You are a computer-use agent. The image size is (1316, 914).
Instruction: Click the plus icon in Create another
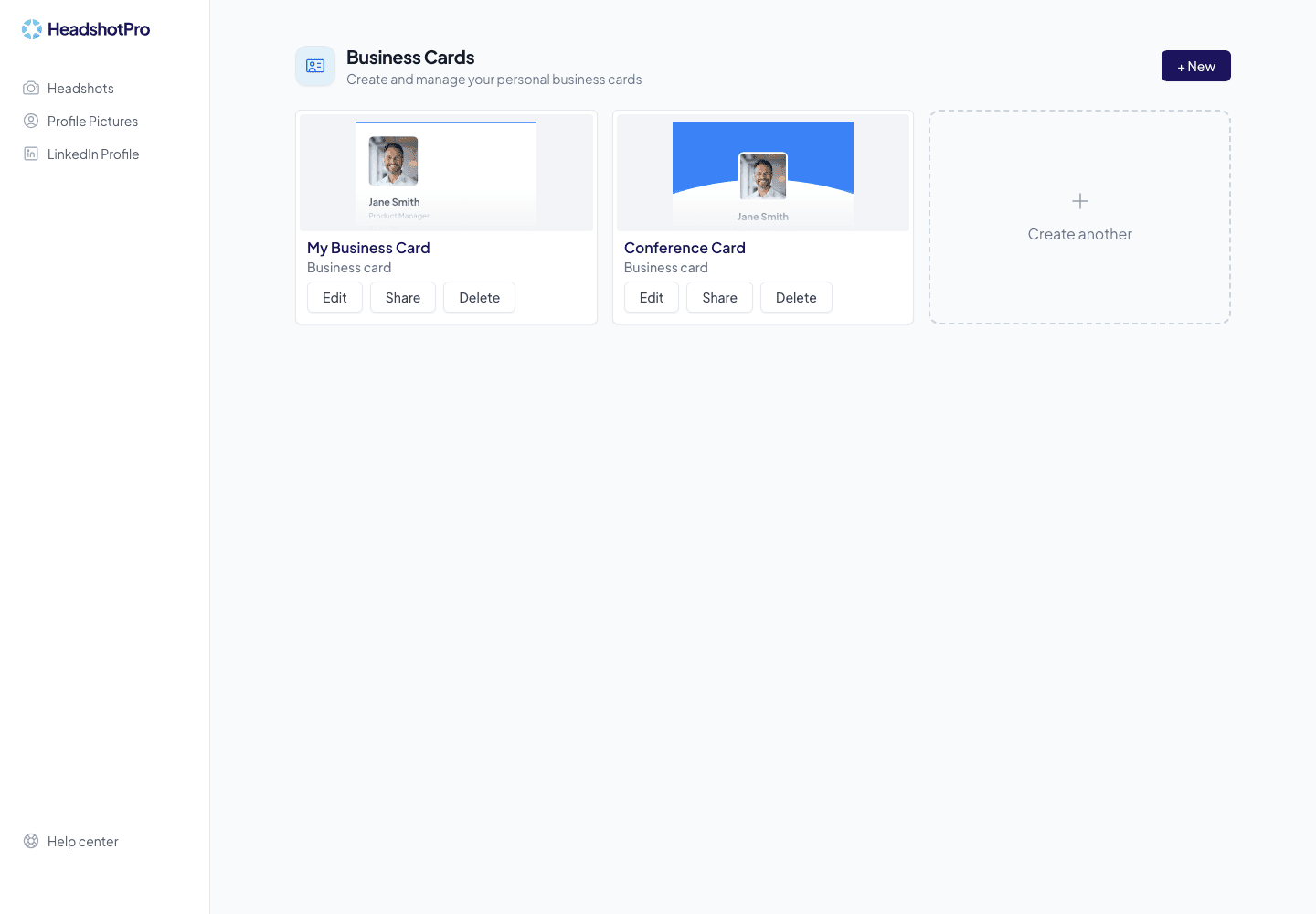click(1080, 201)
